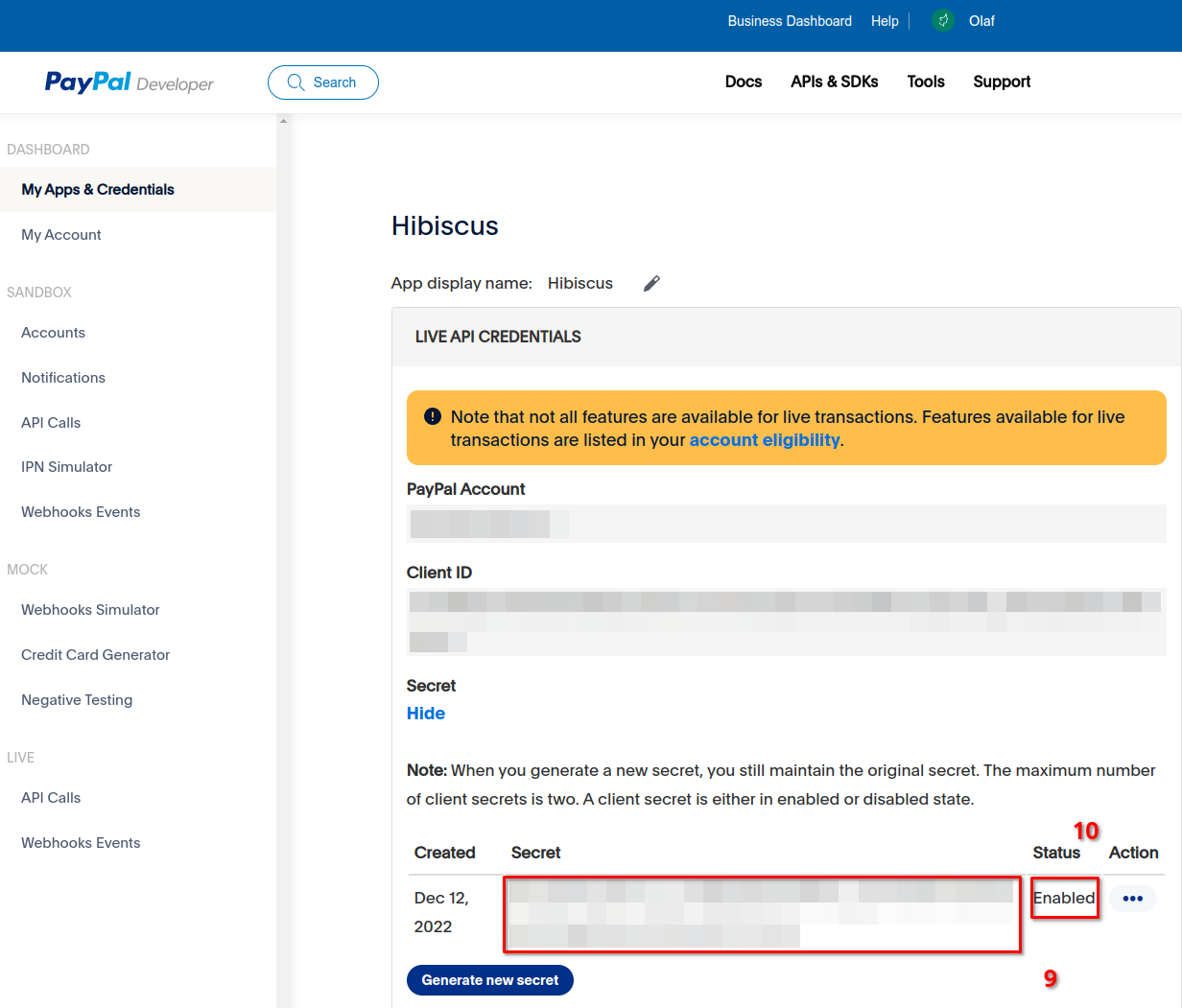Screen dimensions: 1182x1008
Task: Open the Webhooks Simulator
Action: [90, 610]
